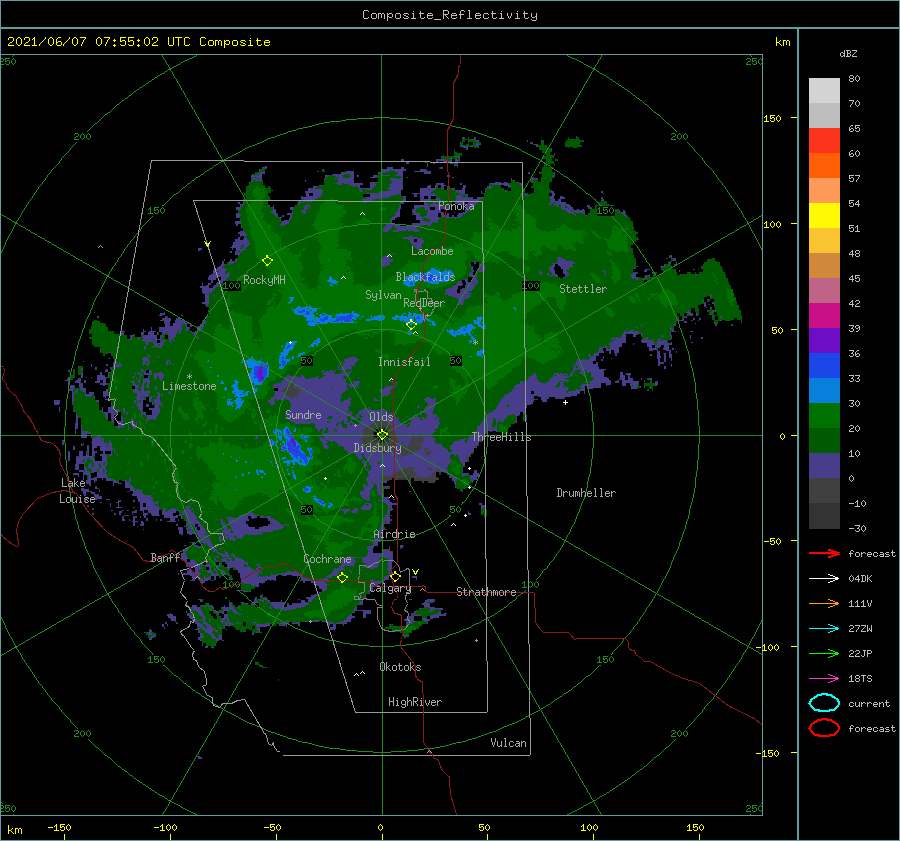Click the Olds city label
900x841 pixels.
coord(381,417)
